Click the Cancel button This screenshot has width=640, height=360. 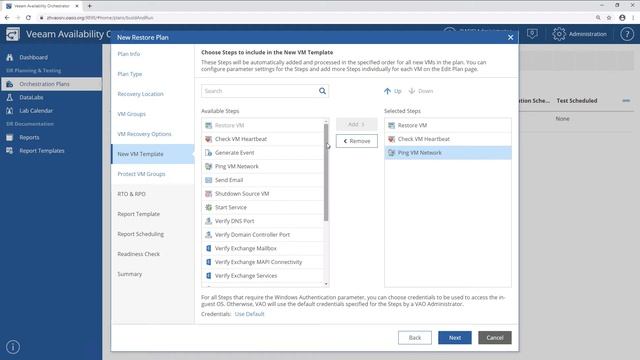495,338
